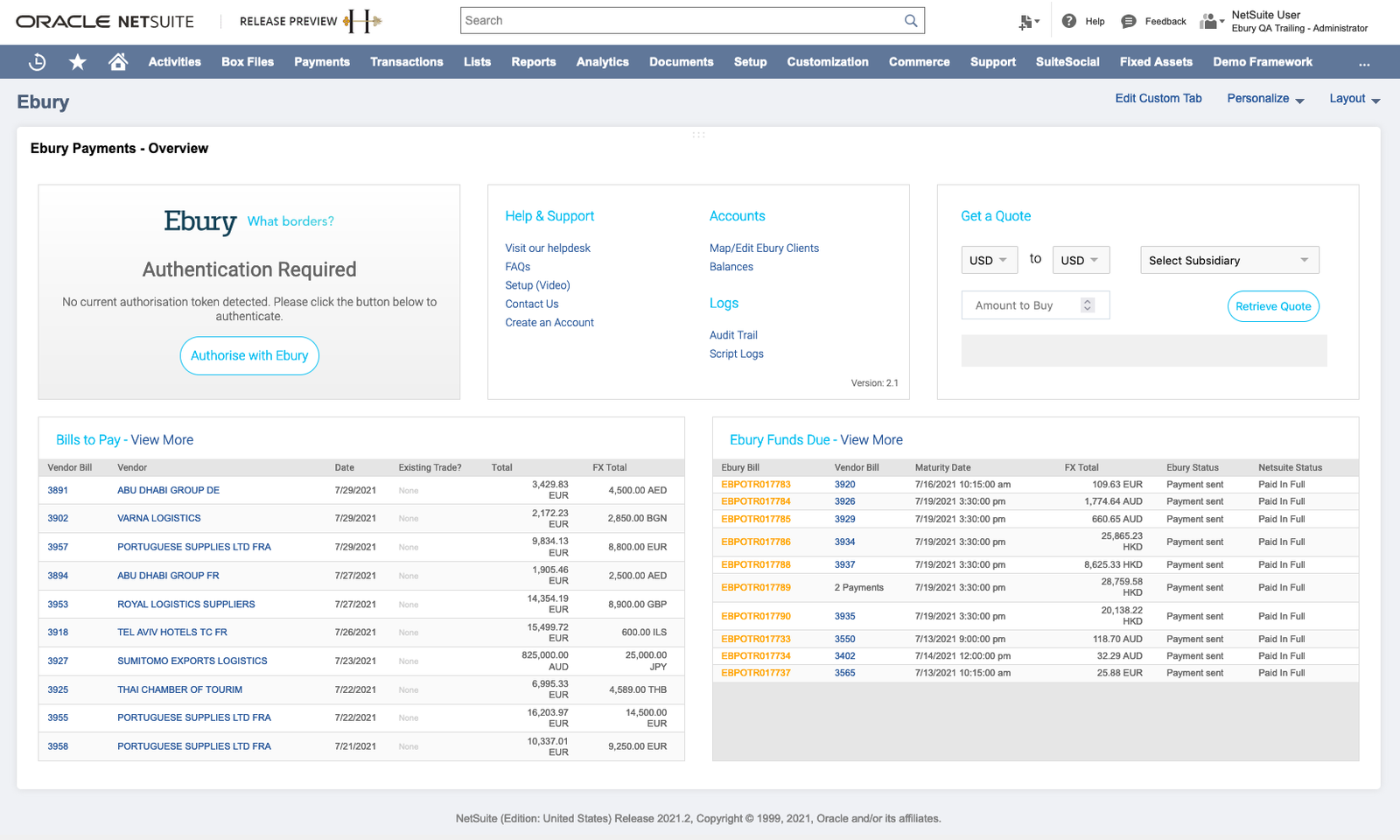Open vendor ROYAL LOGISTICS SUPPLIERS
The height and width of the screenshot is (840, 1400).
tap(186, 605)
